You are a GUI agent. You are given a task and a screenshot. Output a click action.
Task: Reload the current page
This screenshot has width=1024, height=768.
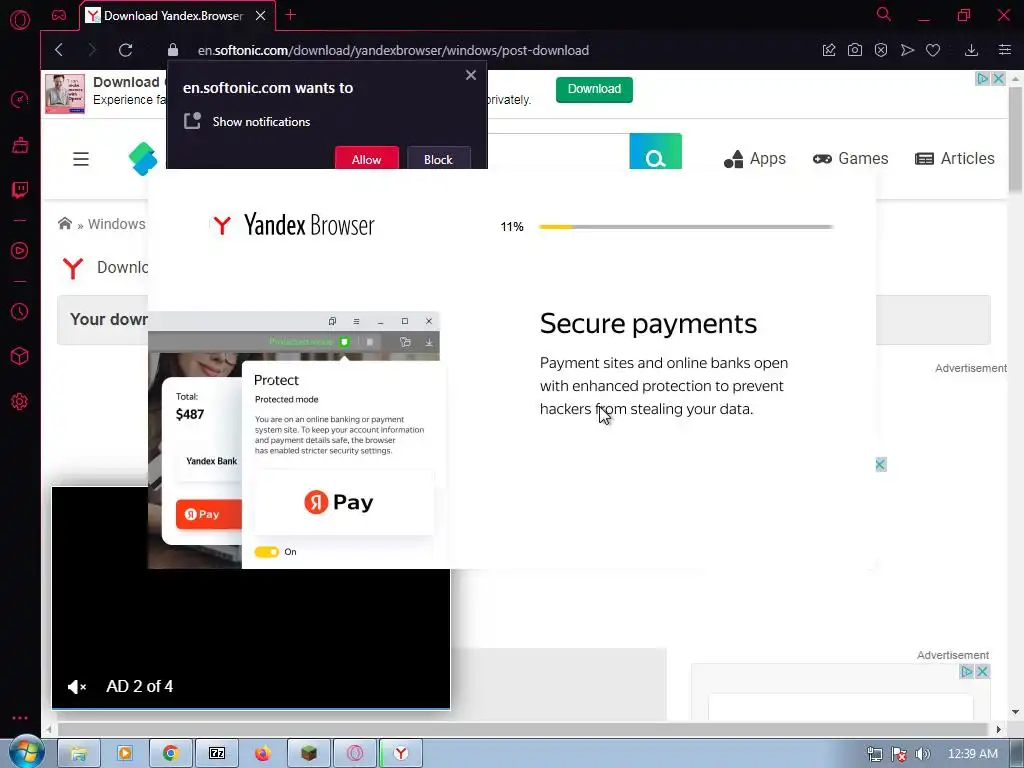click(x=125, y=50)
